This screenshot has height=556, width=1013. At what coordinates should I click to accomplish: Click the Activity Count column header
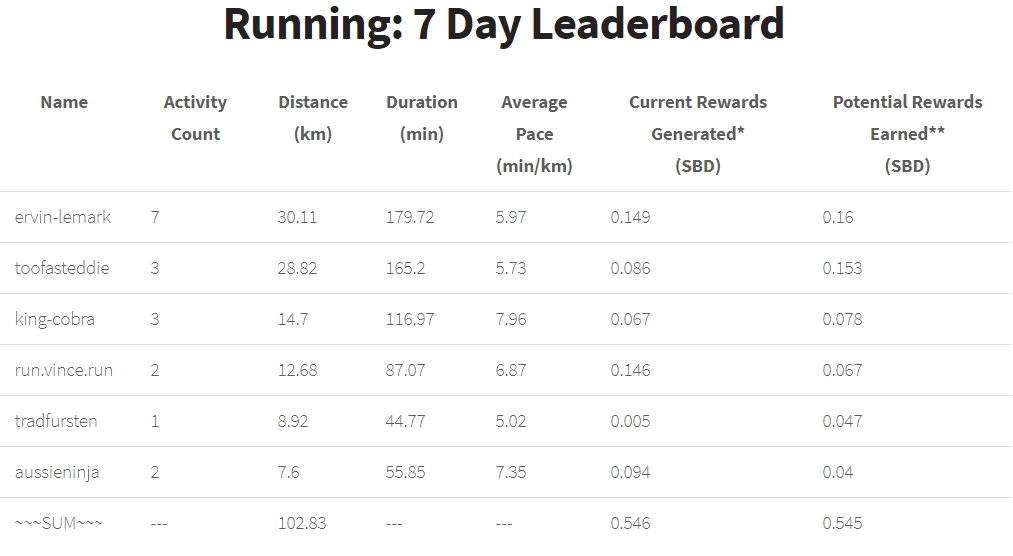(195, 118)
